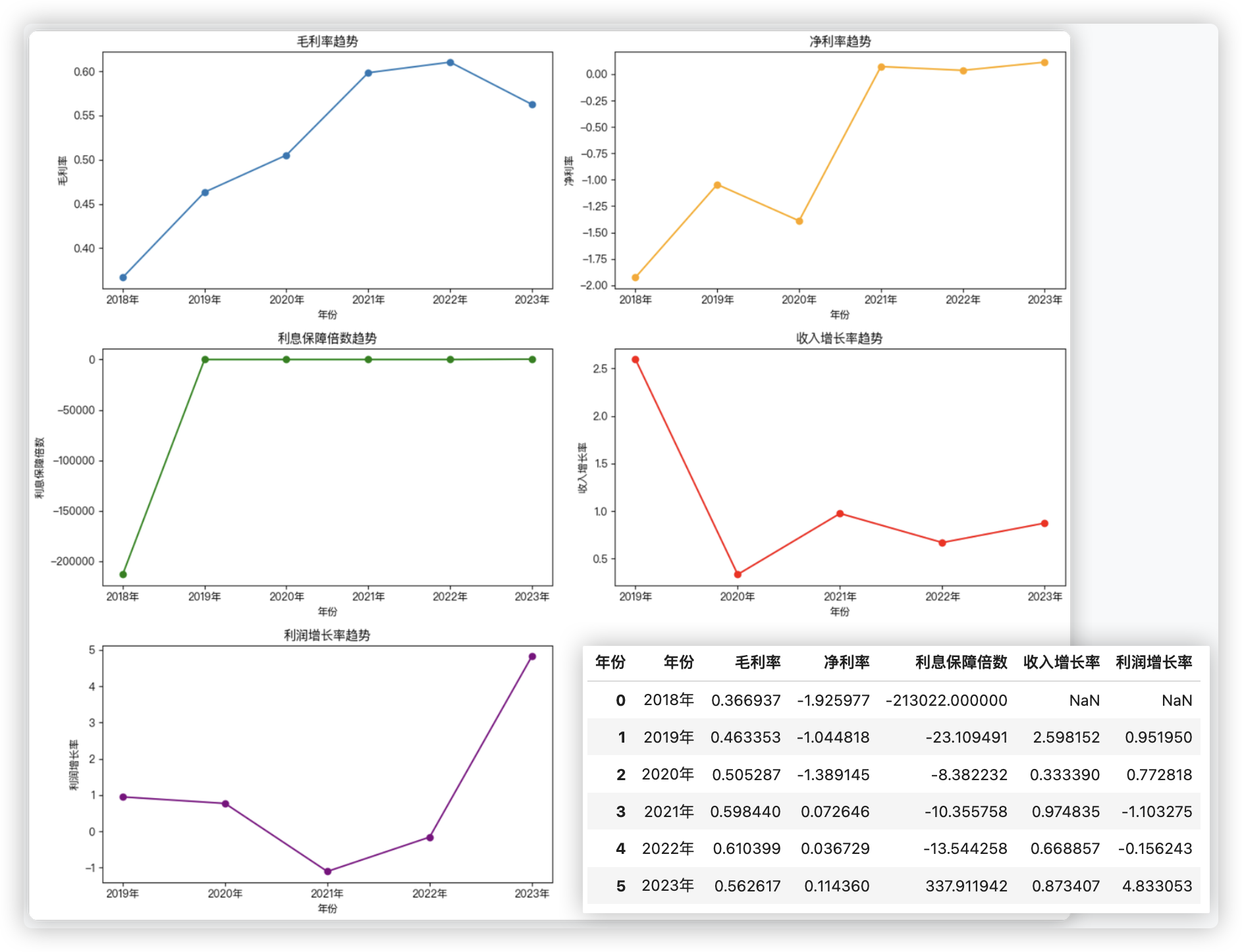
Task: Click the table cell showing -213022.000000
Action: [946, 701]
